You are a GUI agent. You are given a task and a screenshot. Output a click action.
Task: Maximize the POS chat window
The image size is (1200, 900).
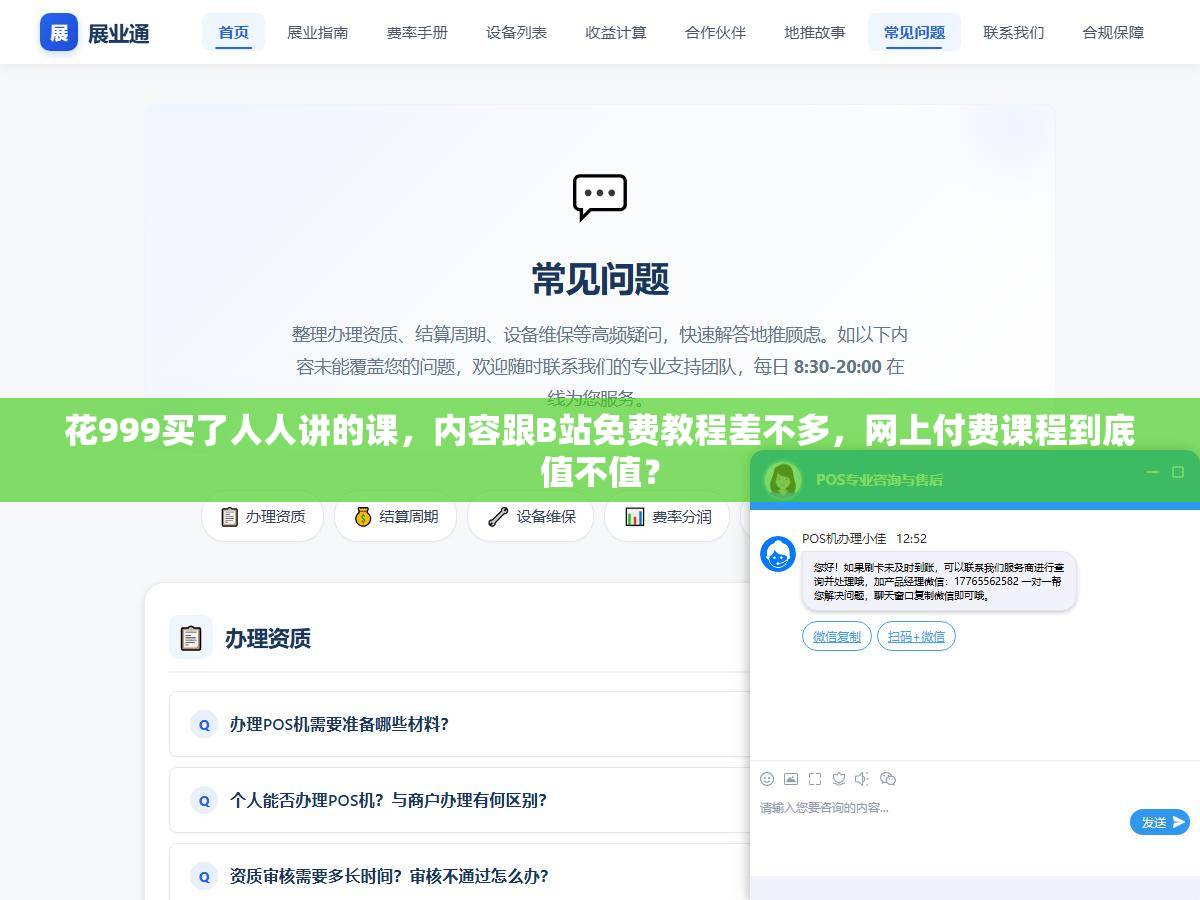(x=1178, y=472)
